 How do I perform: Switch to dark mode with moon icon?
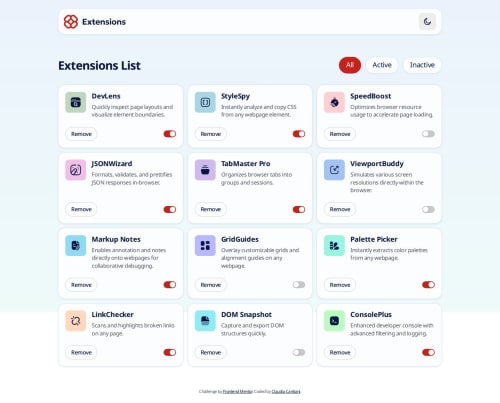tap(427, 22)
